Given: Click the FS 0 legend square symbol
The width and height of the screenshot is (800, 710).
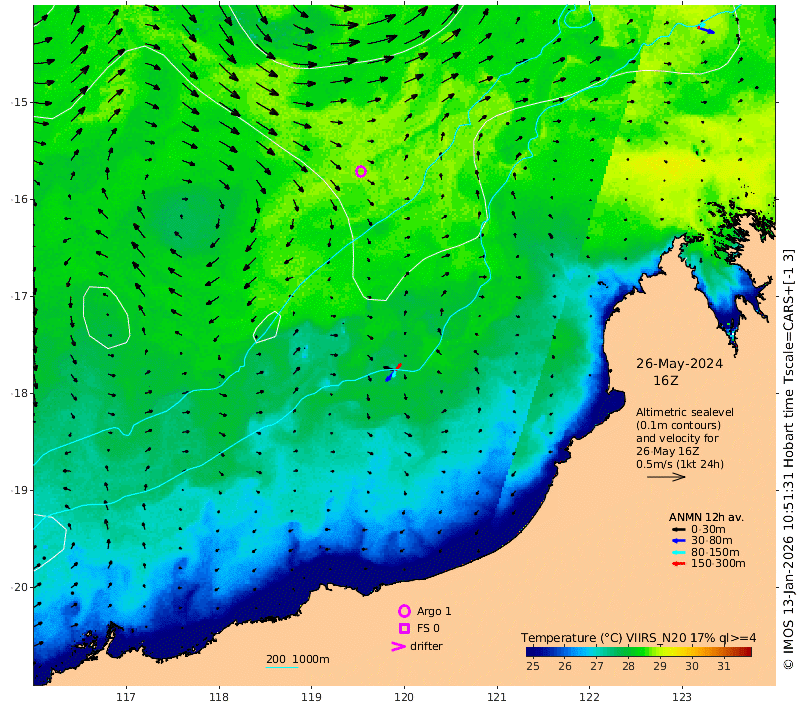Looking at the screenshot, I should pos(404,628).
